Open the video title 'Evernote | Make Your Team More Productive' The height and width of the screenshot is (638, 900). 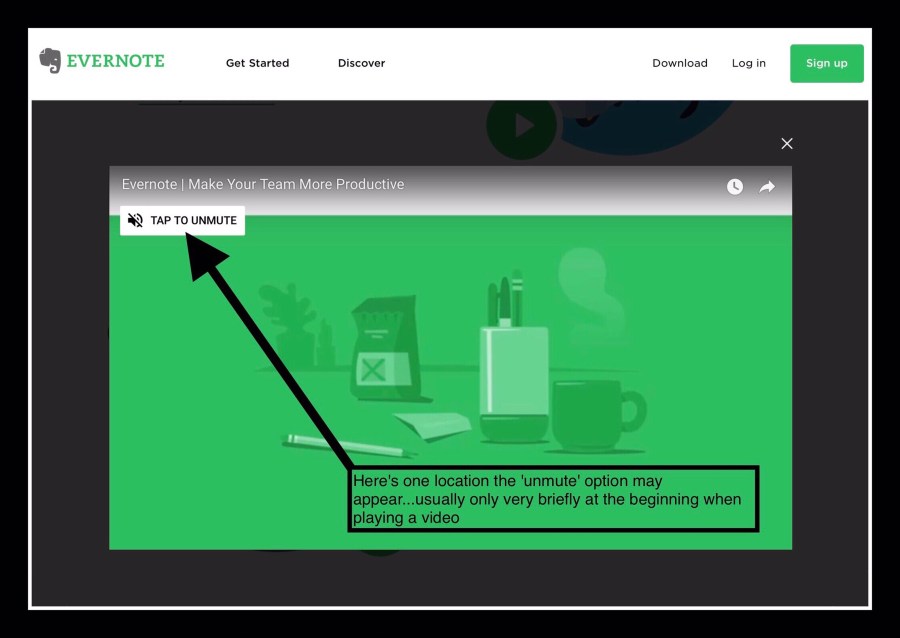pos(263,184)
